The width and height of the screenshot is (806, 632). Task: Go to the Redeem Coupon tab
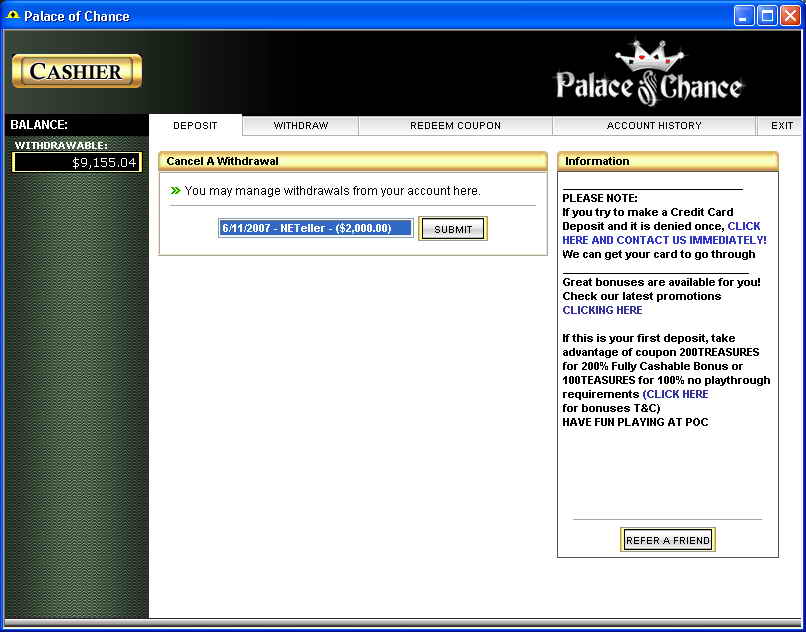[455, 126]
